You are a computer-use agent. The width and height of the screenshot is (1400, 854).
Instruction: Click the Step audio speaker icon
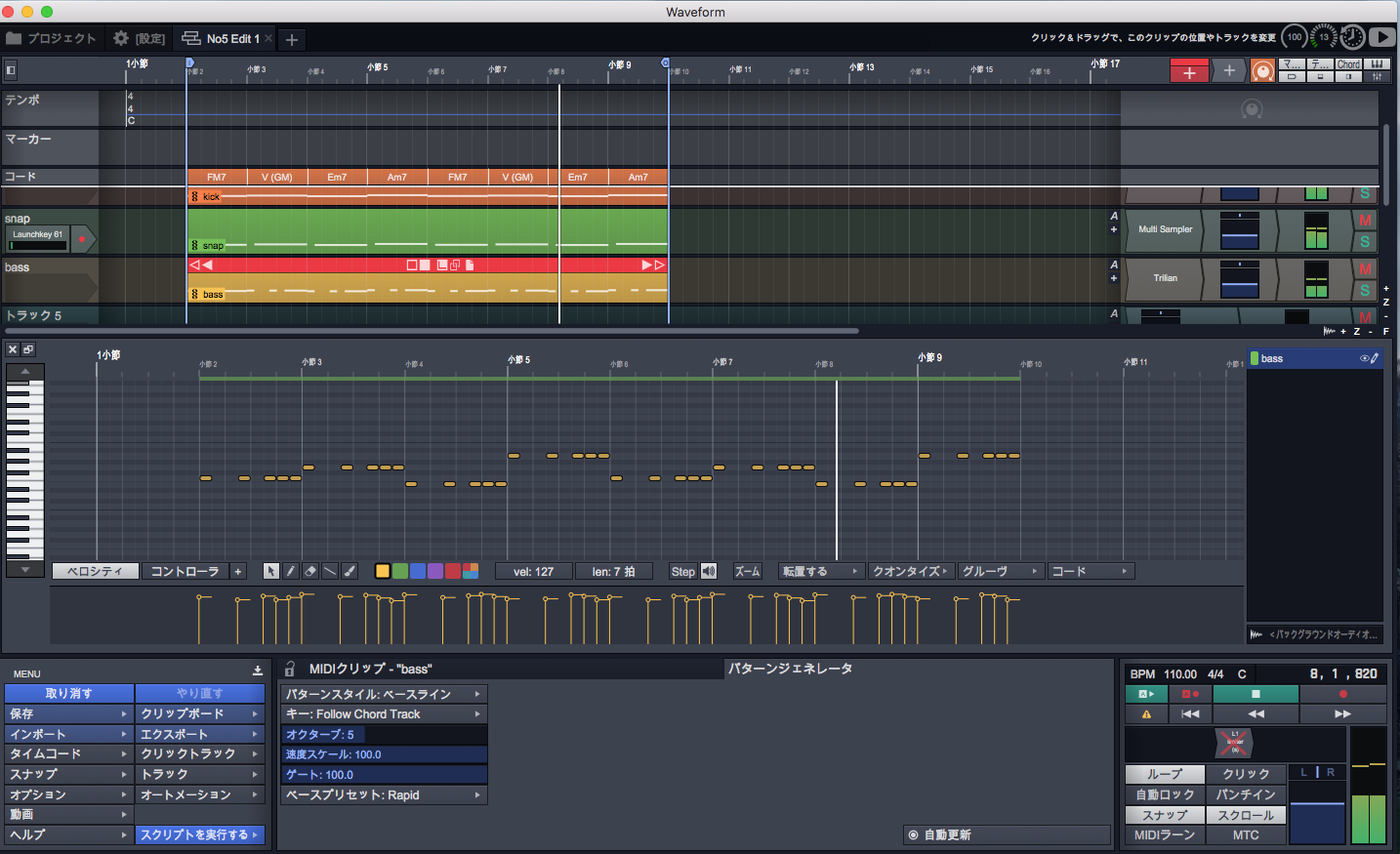click(709, 571)
